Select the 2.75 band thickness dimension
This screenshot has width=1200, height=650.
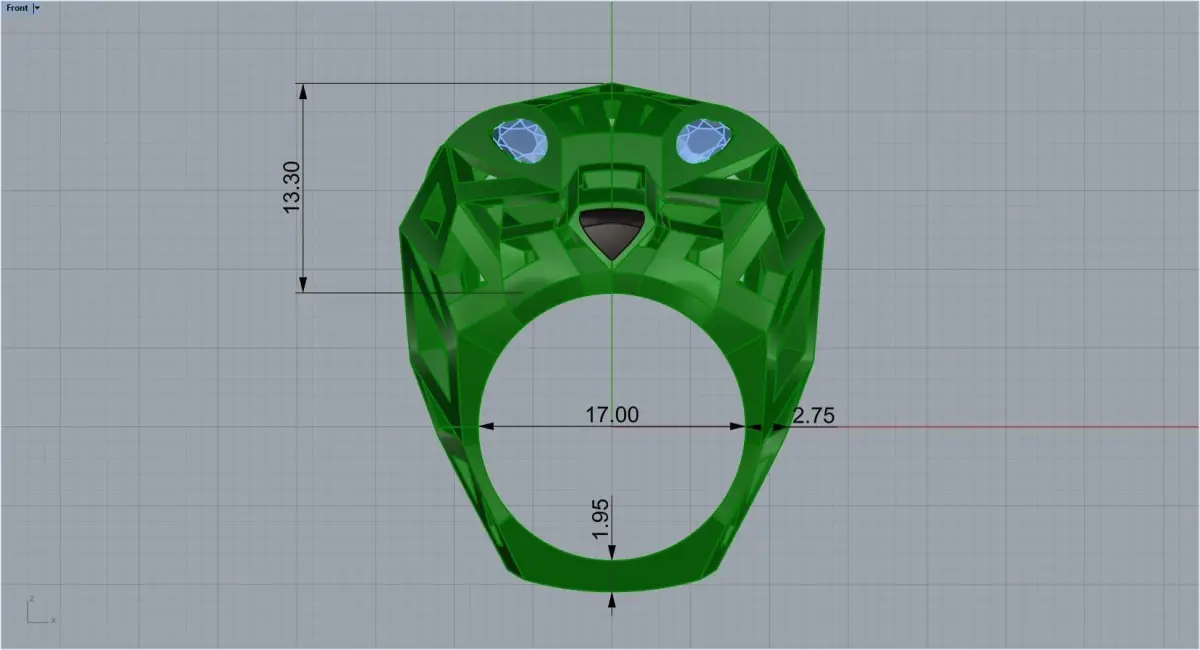(x=814, y=416)
